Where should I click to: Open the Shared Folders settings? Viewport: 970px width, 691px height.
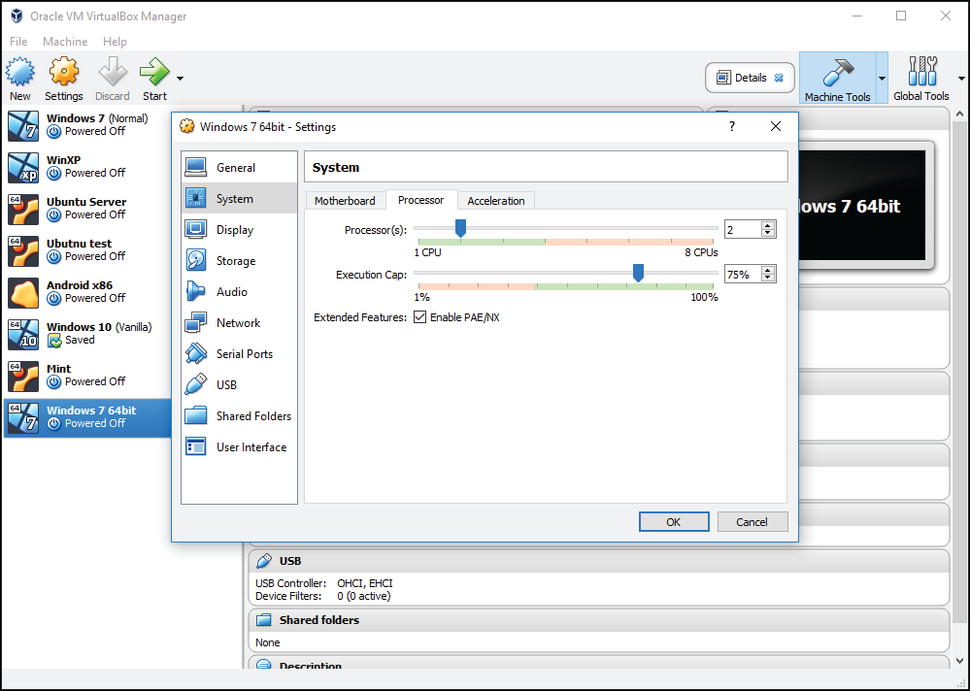(x=250, y=415)
